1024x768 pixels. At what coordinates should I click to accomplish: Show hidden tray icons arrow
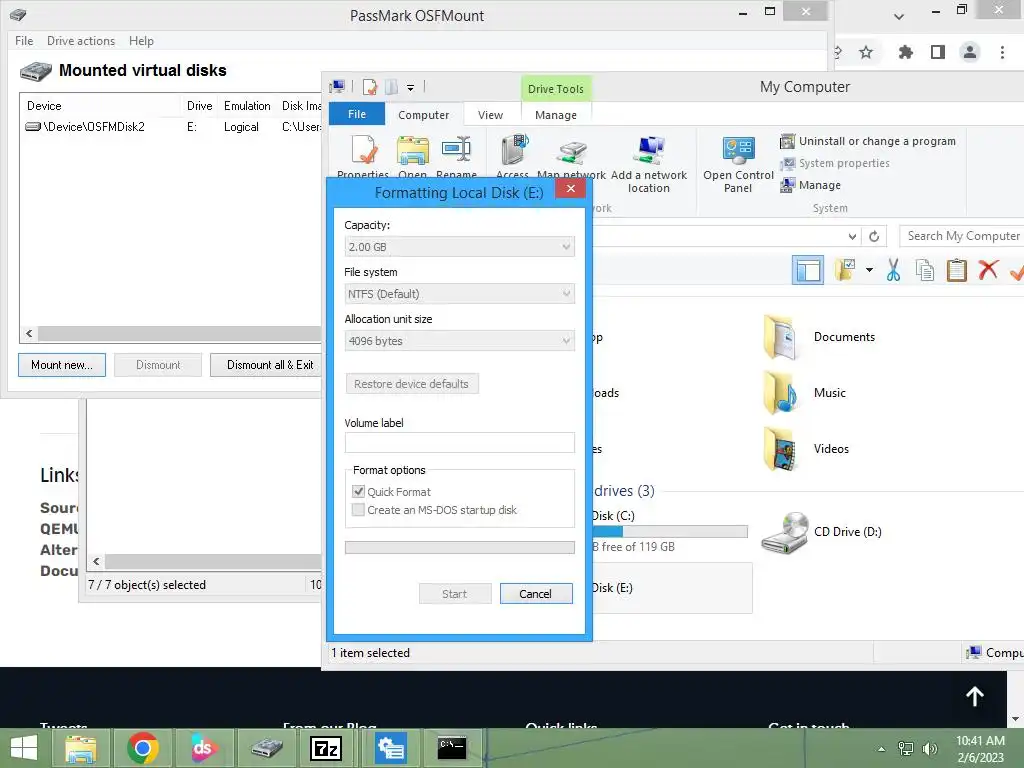882,749
